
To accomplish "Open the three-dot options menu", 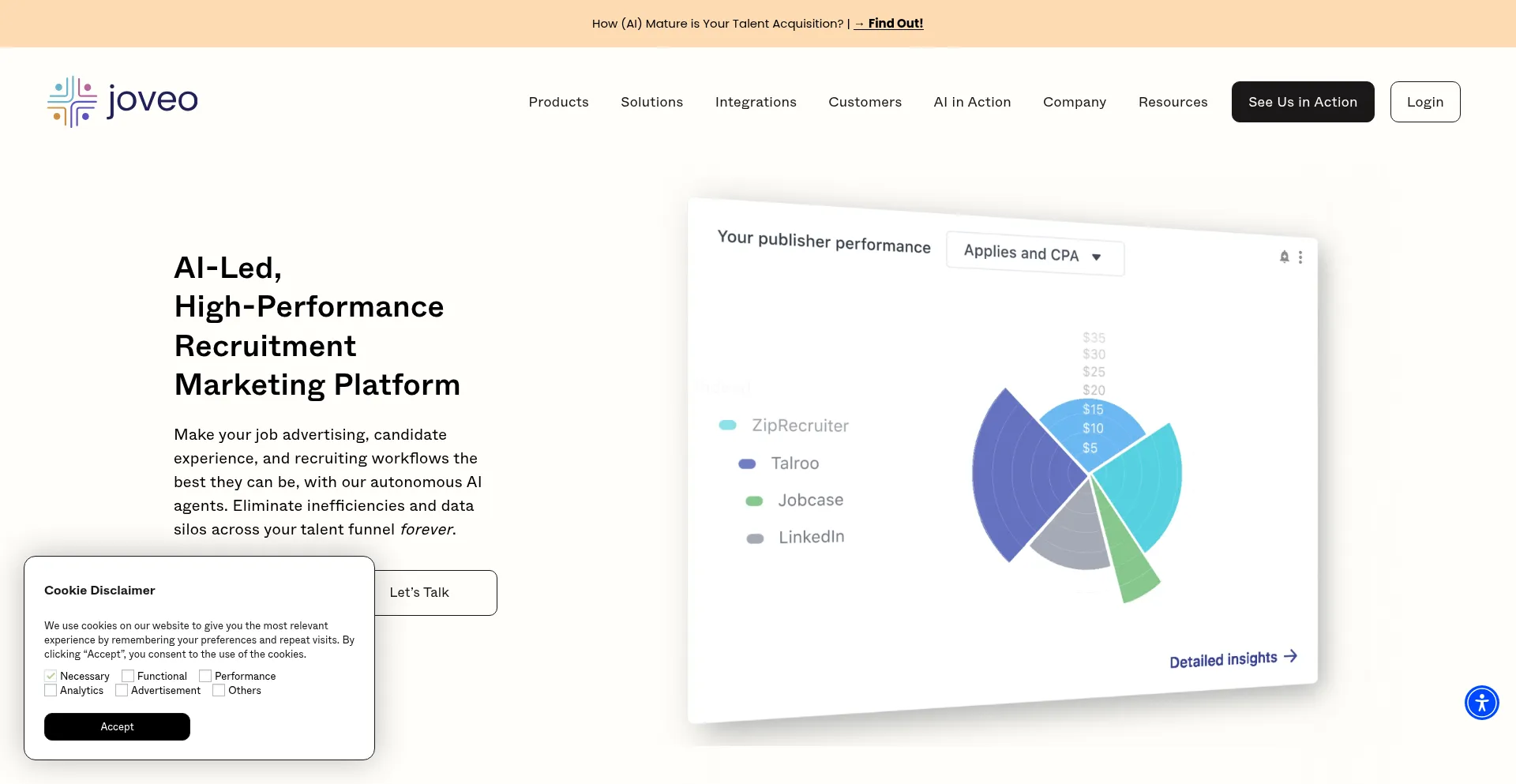I will pyautogui.click(x=1300, y=257).
